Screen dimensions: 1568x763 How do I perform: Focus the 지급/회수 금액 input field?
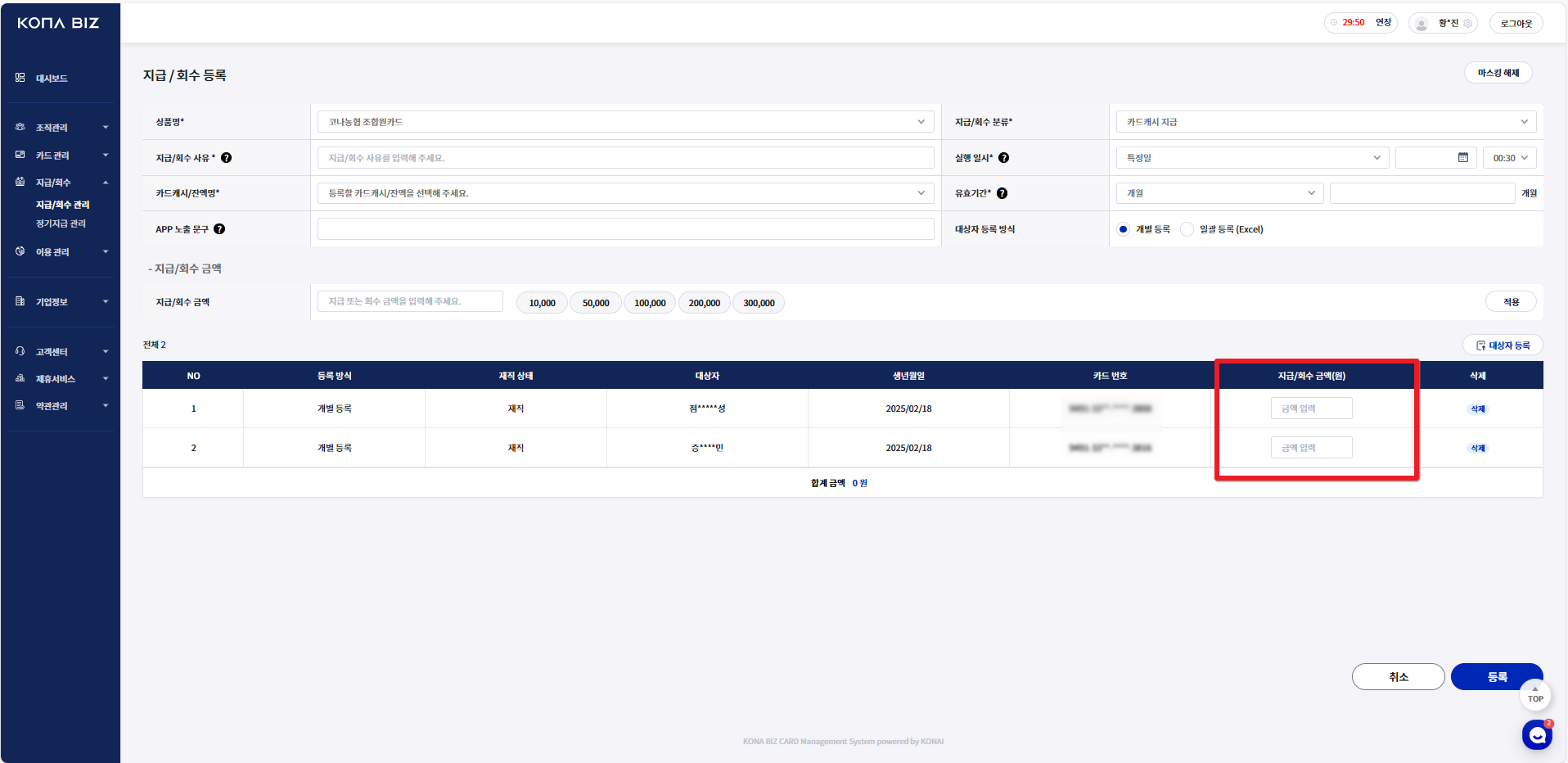pyautogui.click(x=410, y=301)
